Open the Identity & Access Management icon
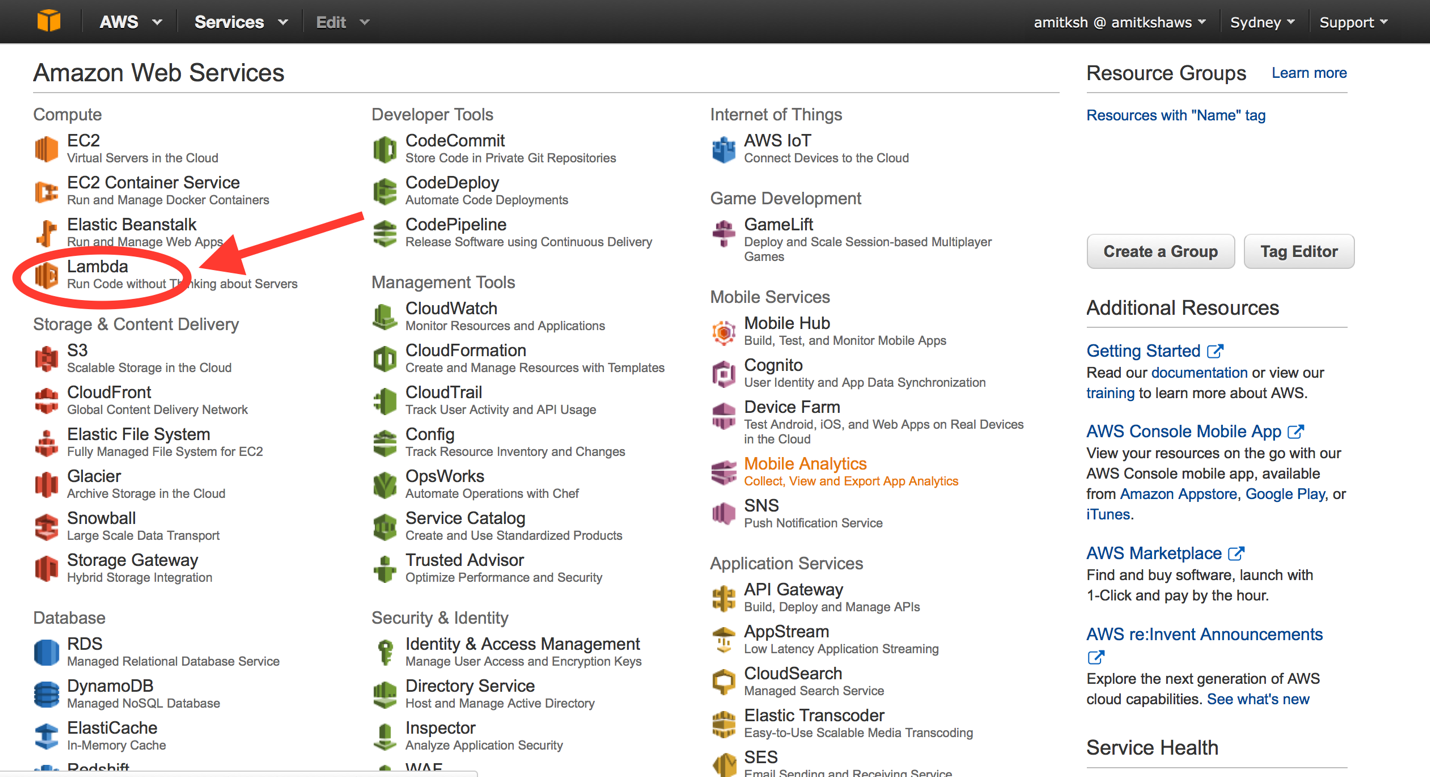 [x=385, y=653]
